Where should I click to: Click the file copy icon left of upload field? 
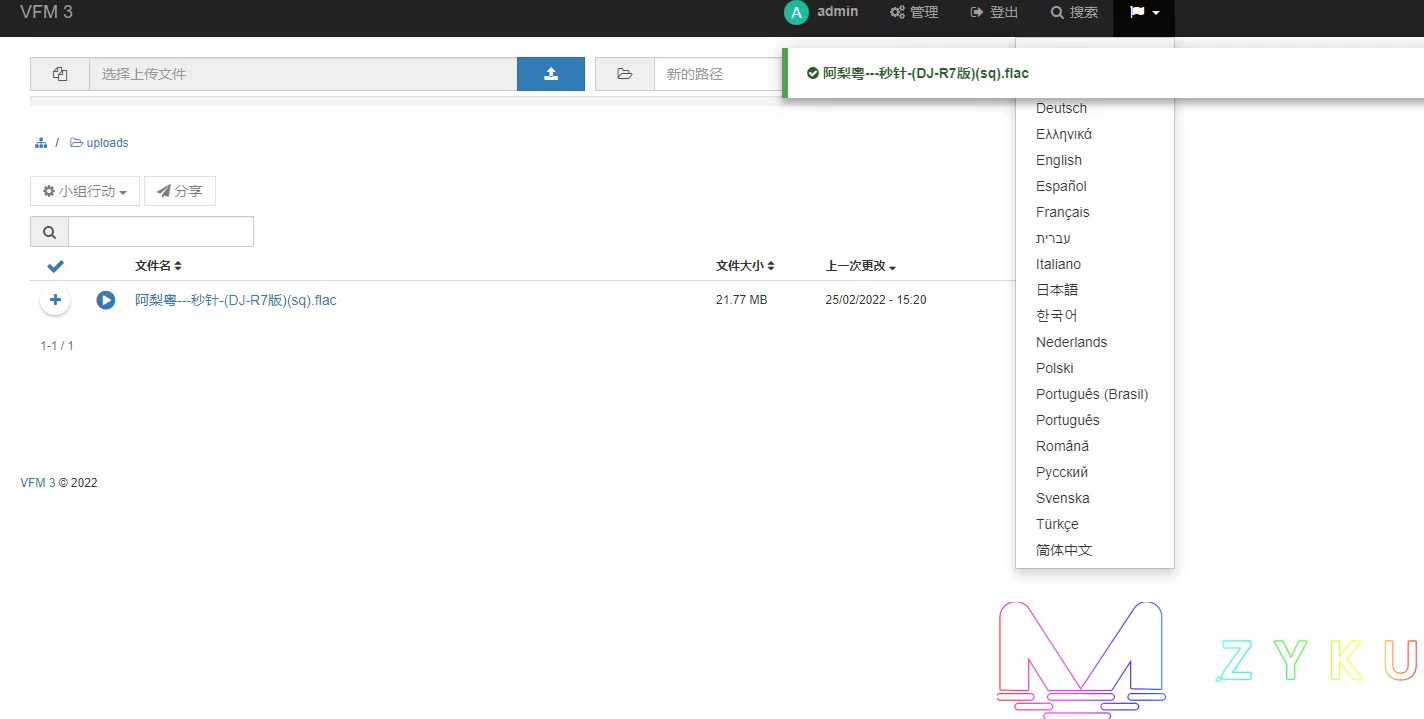coord(60,74)
